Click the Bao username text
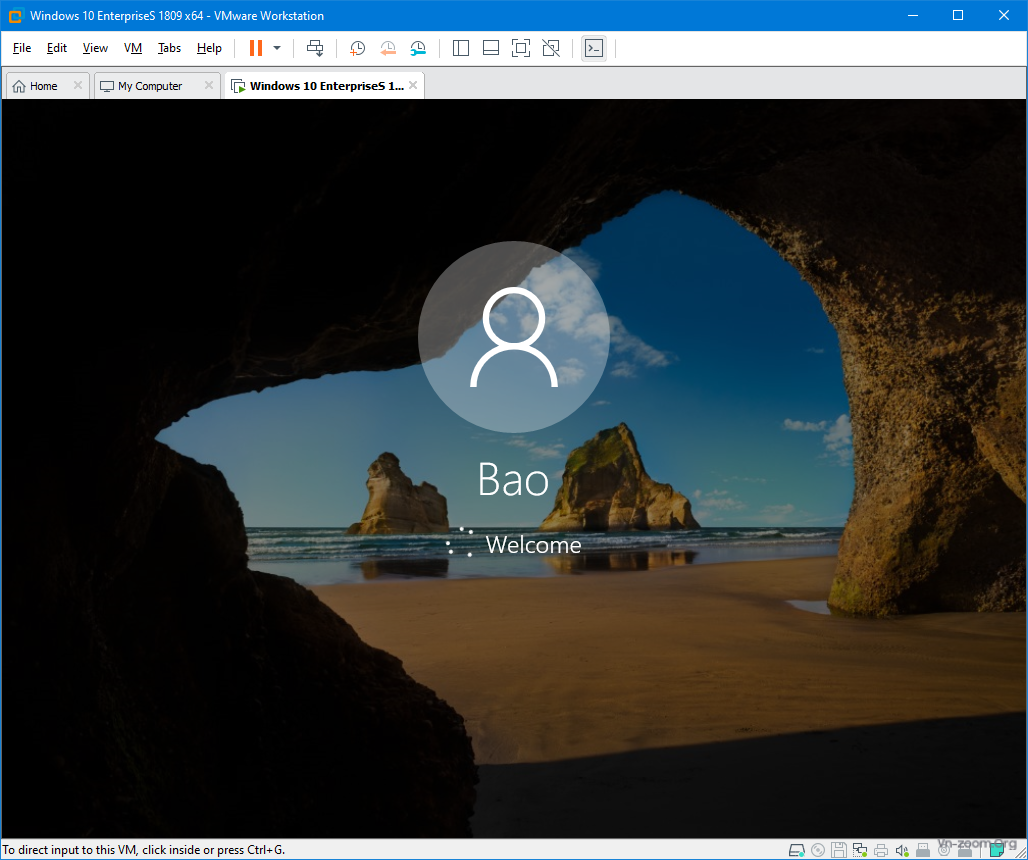This screenshot has height=860, width=1028. [x=513, y=479]
